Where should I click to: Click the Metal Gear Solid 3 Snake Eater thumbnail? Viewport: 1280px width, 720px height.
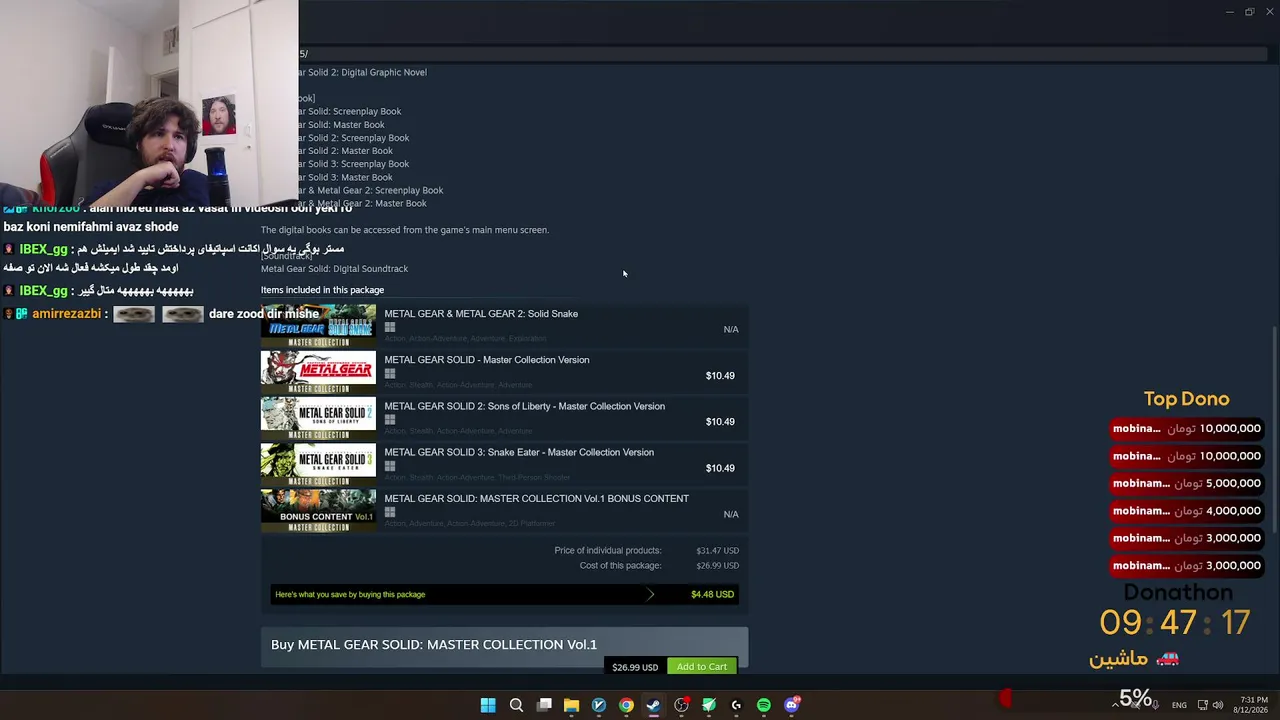click(x=318, y=464)
